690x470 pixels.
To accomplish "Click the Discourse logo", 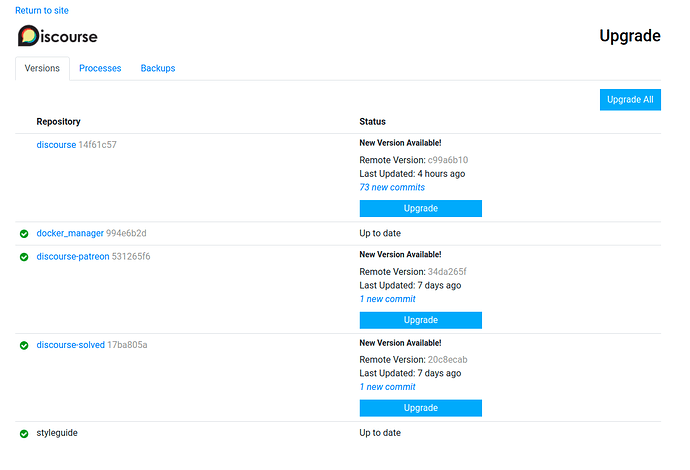I will click(x=58, y=36).
